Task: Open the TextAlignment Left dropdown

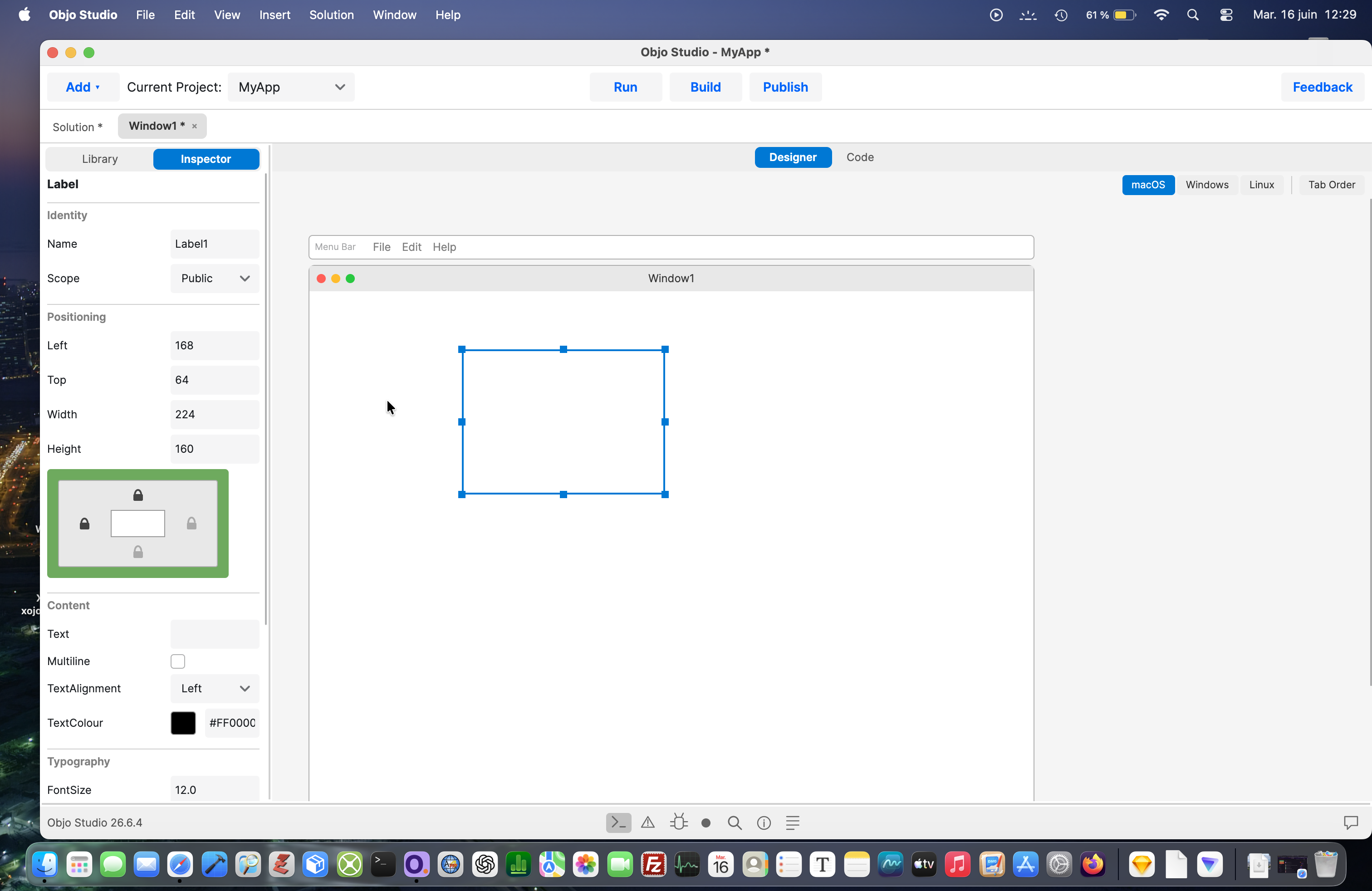Action: pyautogui.click(x=215, y=688)
